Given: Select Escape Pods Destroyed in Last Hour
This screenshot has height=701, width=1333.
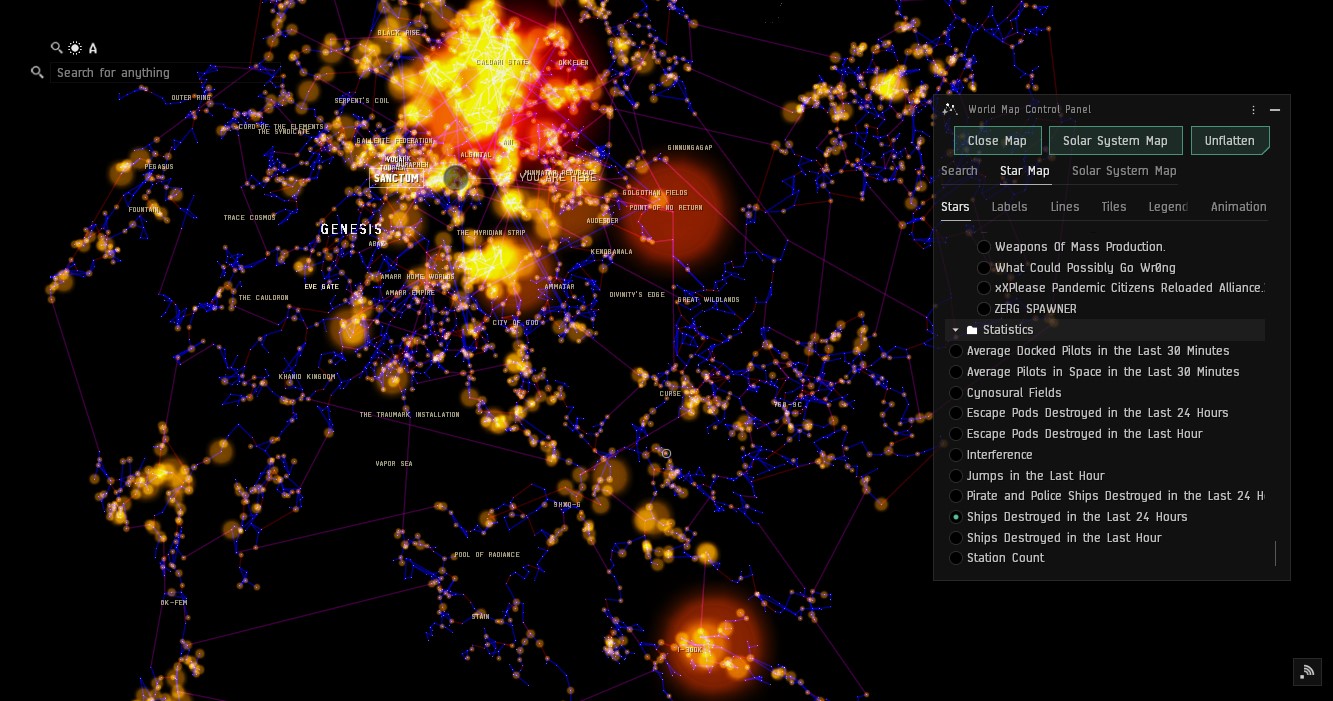Looking at the screenshot, I should (956, 434).
